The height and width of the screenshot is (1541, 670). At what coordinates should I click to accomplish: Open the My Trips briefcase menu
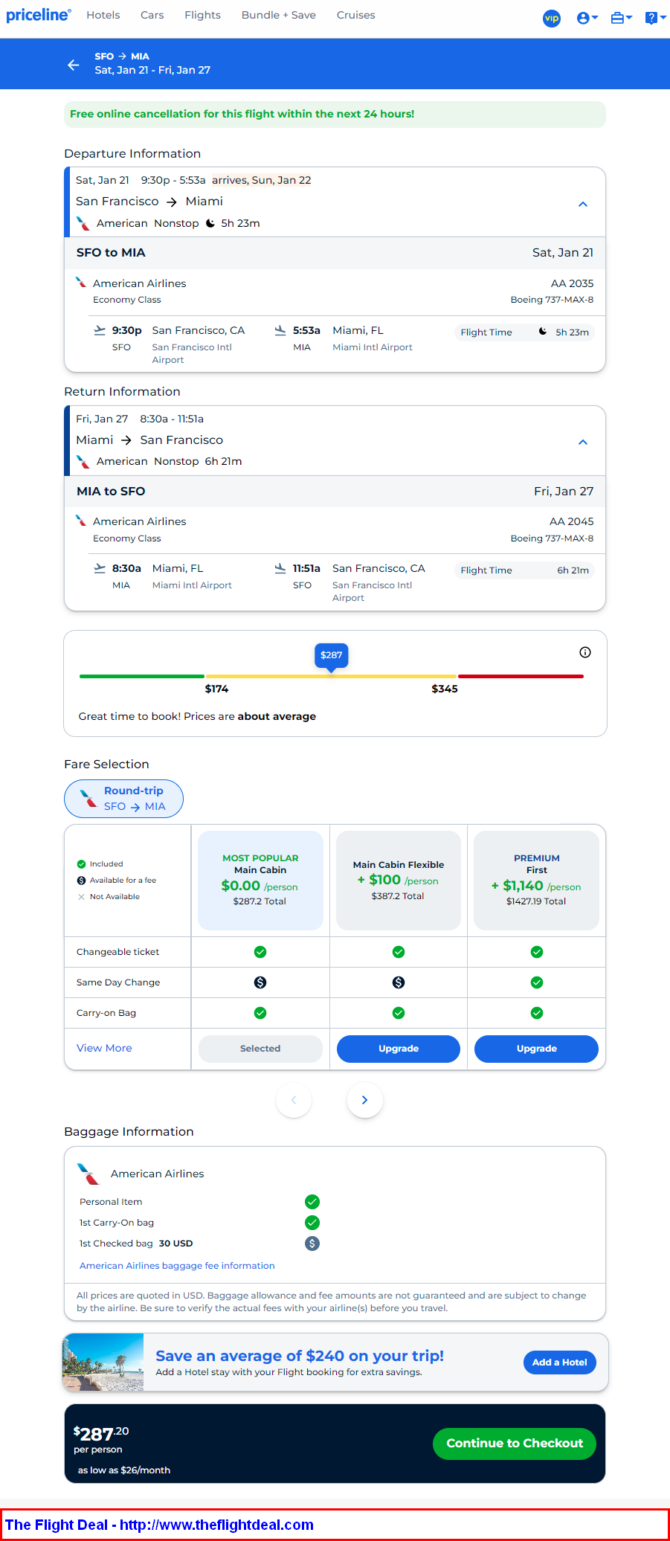tap(621, 18)
